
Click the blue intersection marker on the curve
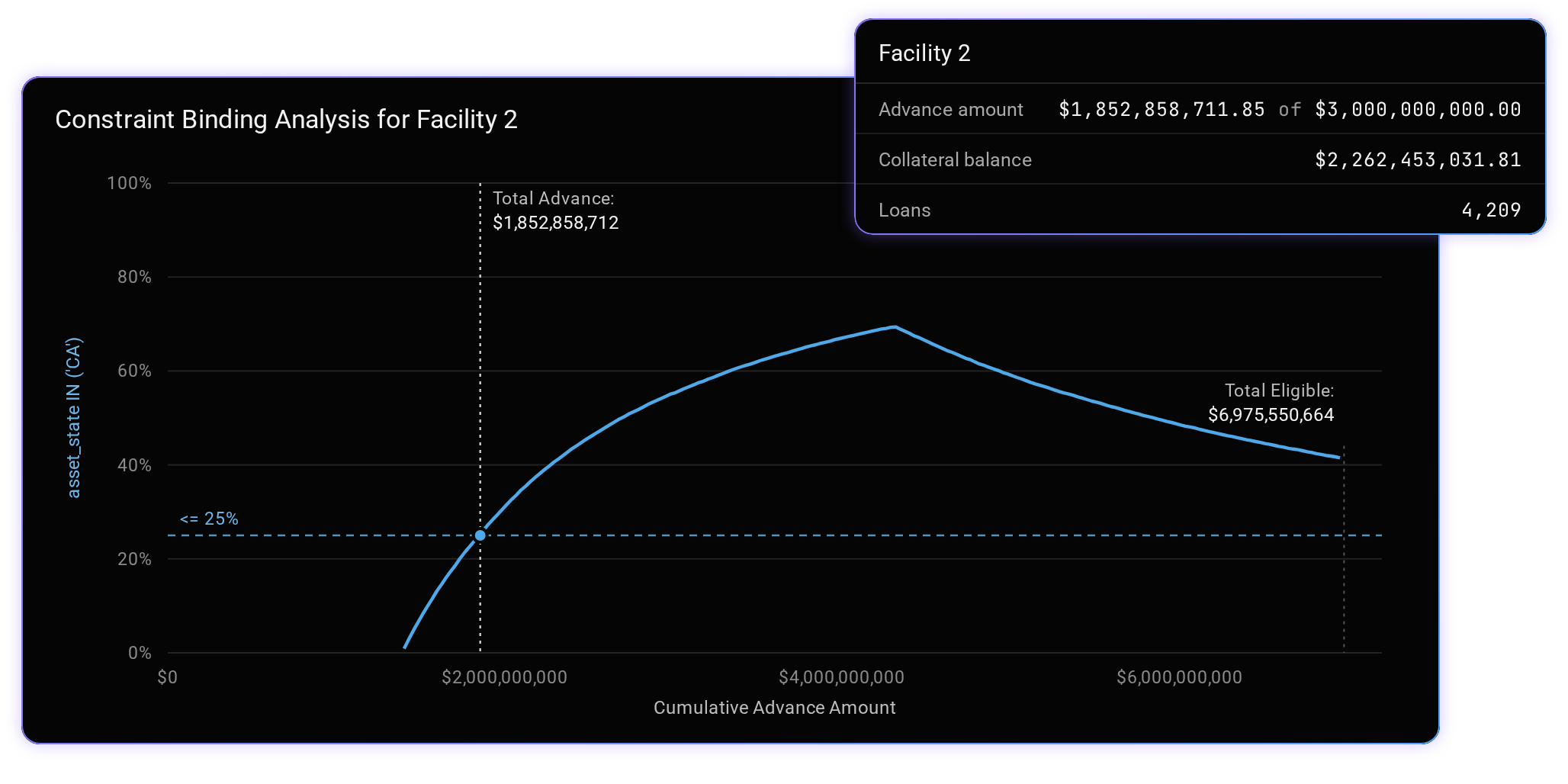(x=480, y=535)
